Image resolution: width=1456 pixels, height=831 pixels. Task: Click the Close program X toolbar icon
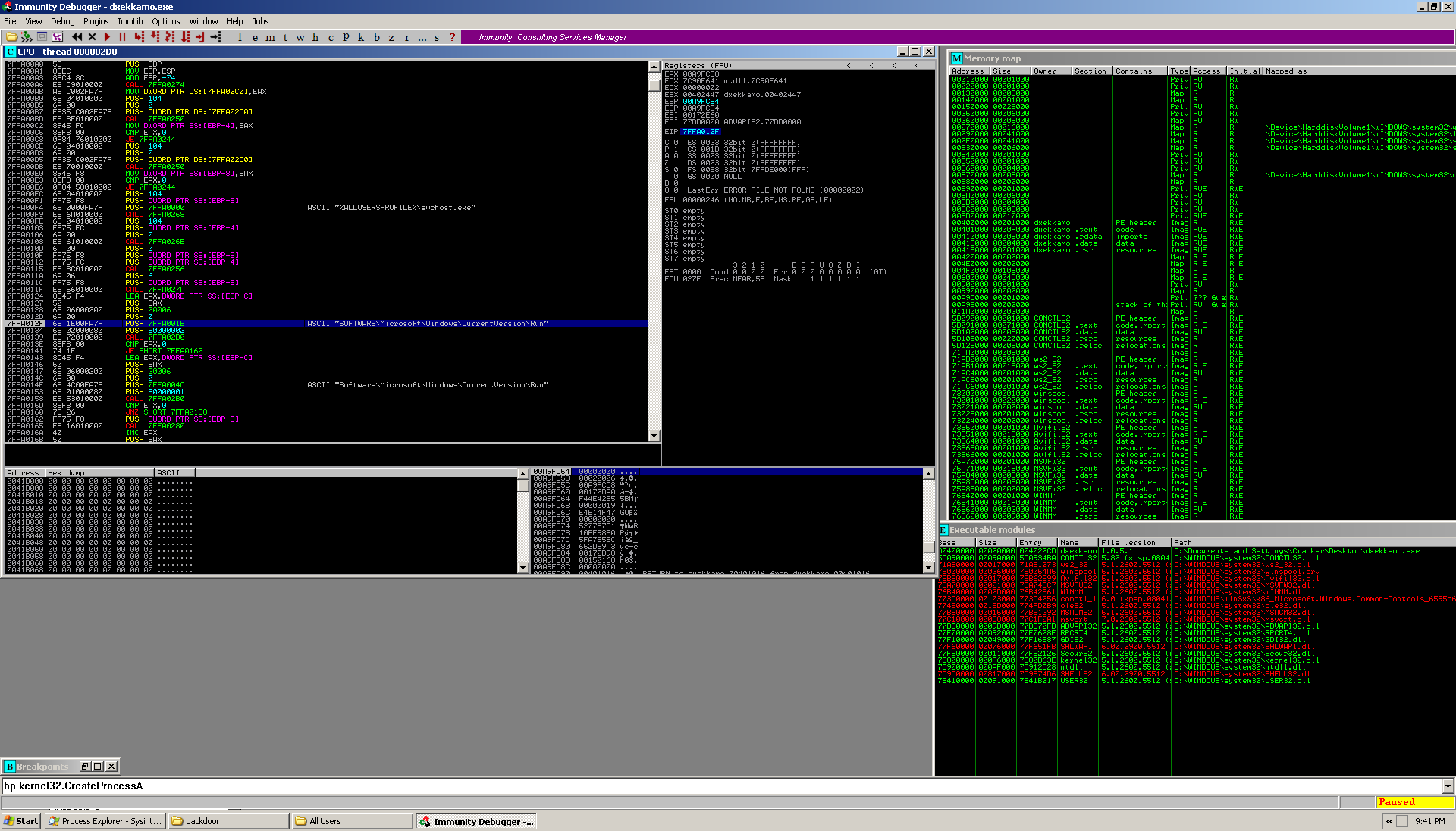pyautogui.click(x=92, y=36)
